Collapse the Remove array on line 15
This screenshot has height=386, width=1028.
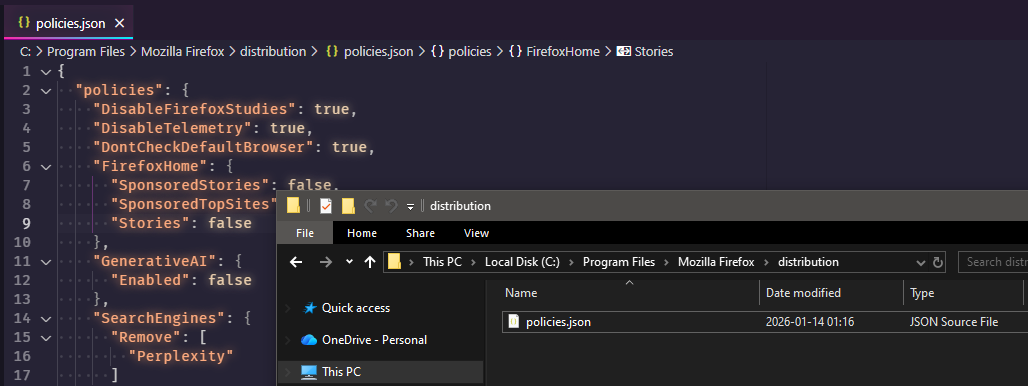tap(45, 338)
